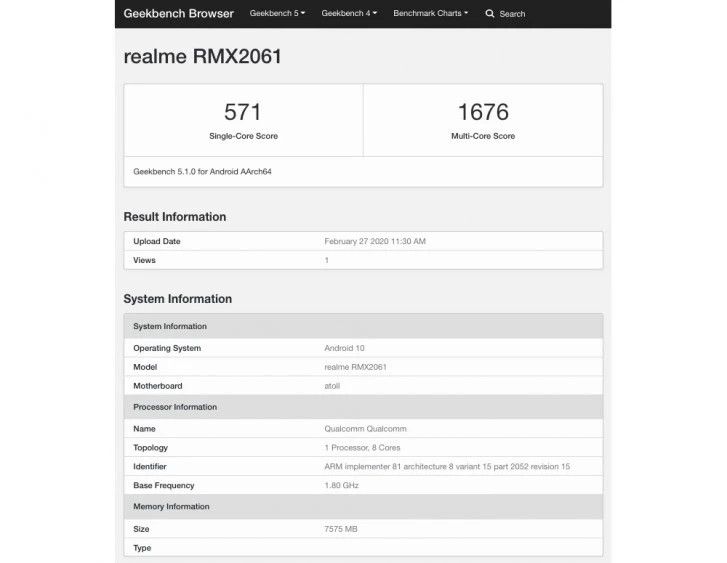Select the date February 27 2020 11:30 AM
The image size is (727, 563).
tap(375, 241)
